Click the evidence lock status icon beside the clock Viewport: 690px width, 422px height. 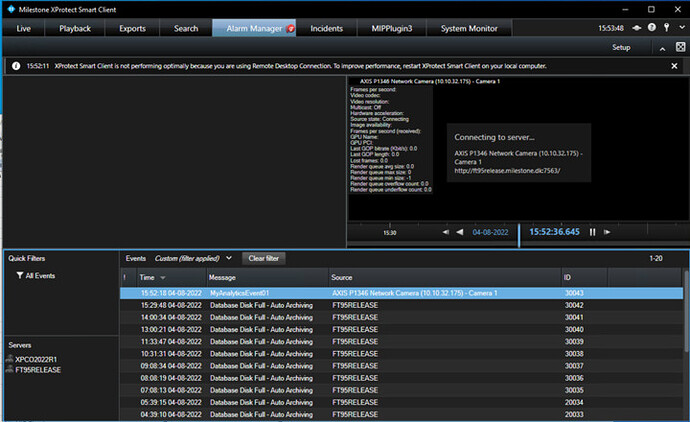pyautogui.click(x=637, y=28)
